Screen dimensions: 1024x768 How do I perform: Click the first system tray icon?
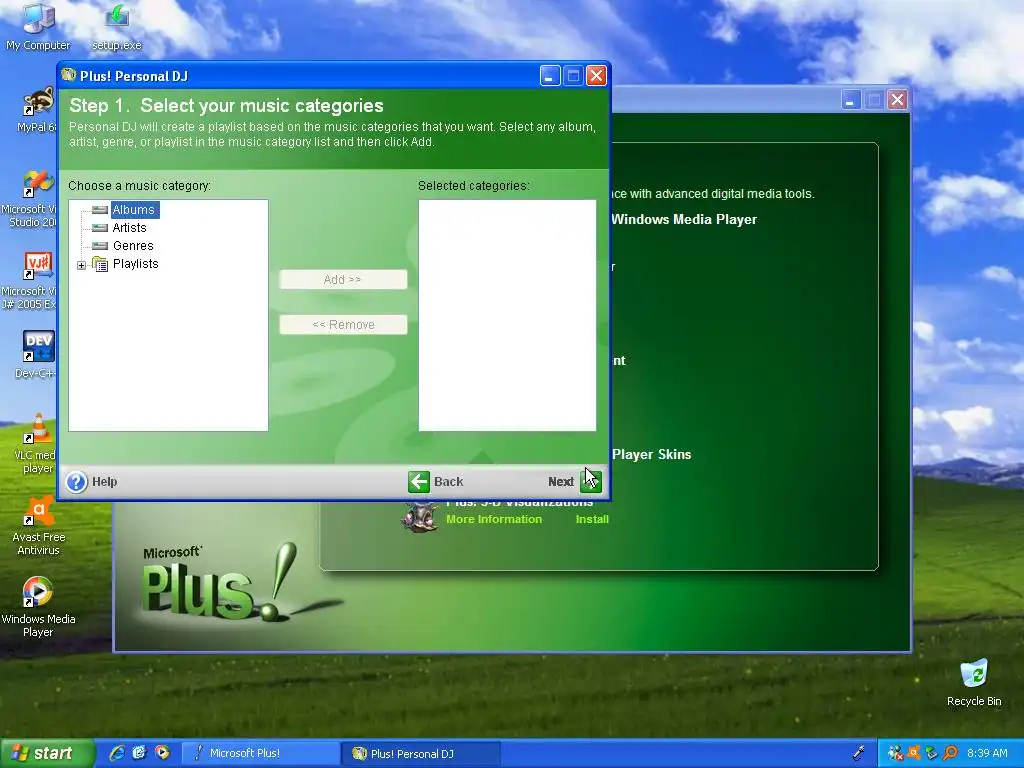[x=896, y=753]
